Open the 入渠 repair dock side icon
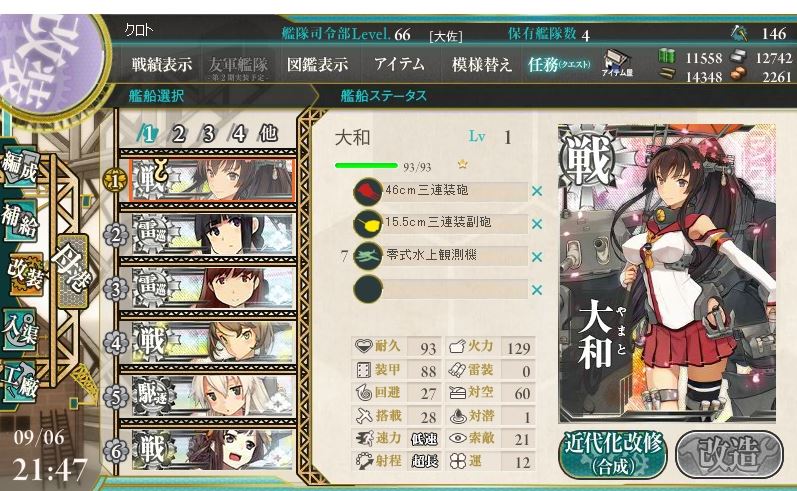 pyautogui.click(x=20, y=330)
